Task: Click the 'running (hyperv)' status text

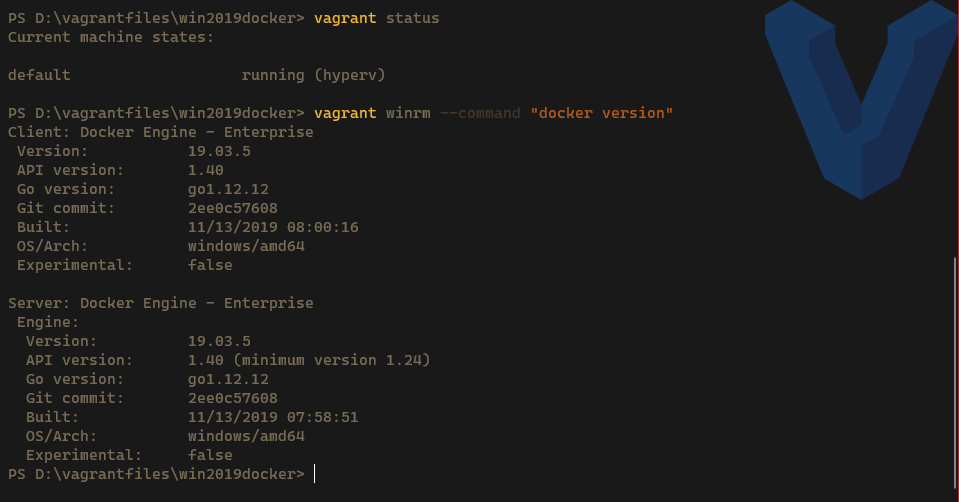Action: point(313,75)
